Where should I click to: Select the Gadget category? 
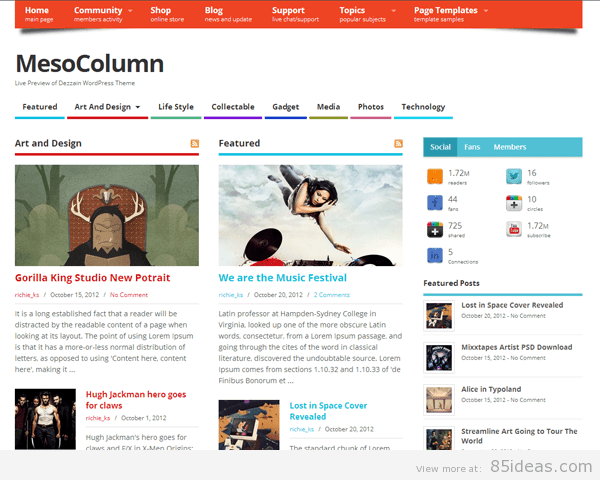[x=285, y=107]
